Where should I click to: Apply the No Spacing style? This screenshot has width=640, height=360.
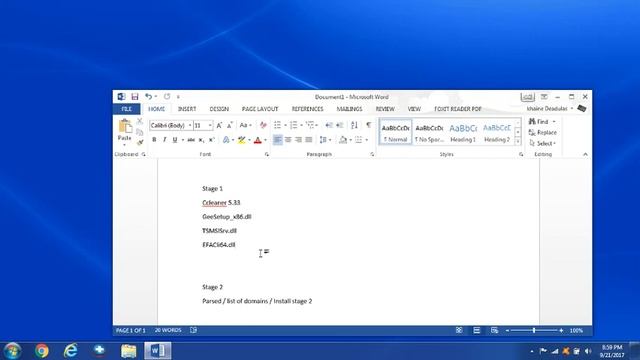coord(429,132)
